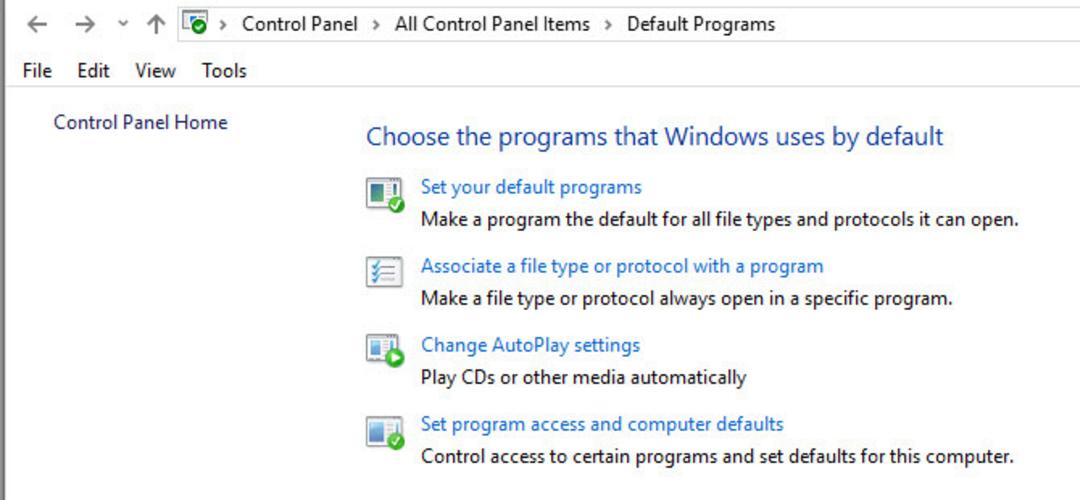Screen dimensions: 1080x500
Task: Click the Forward arrow navigation button
Action: click(85, 25)
